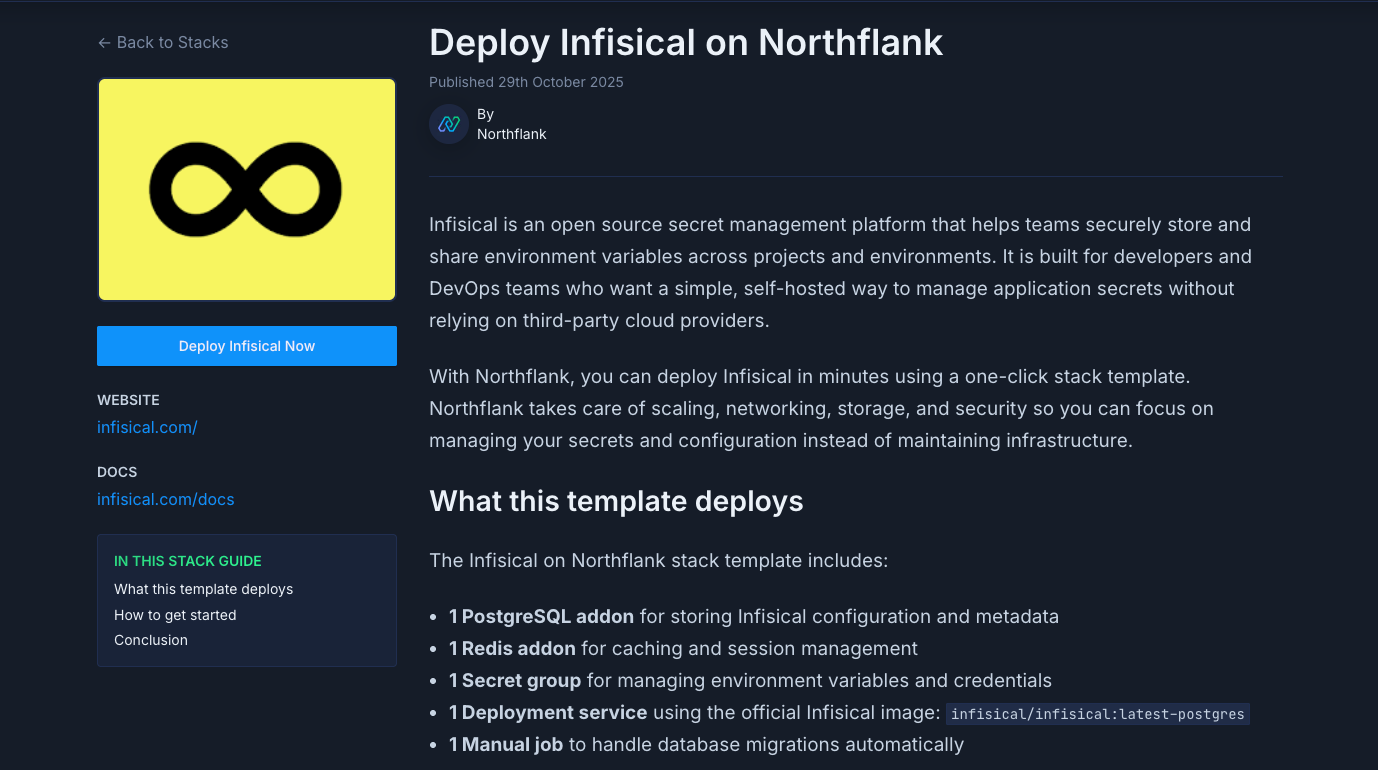Visit the infisical.com/docs documentation link
1378x770 pixels.
tap(165, 499)
